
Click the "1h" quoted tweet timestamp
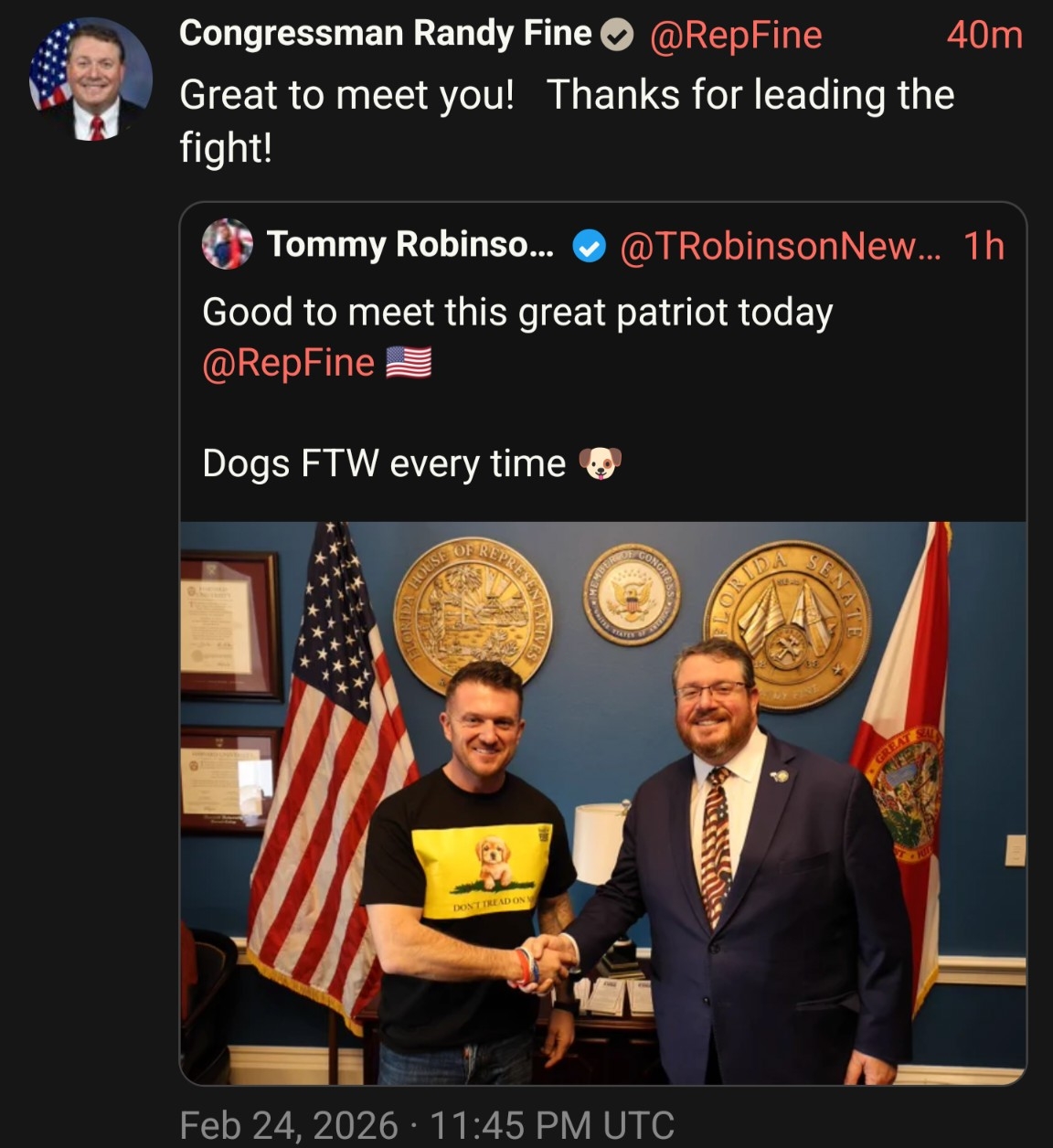(x=984, y=246)
